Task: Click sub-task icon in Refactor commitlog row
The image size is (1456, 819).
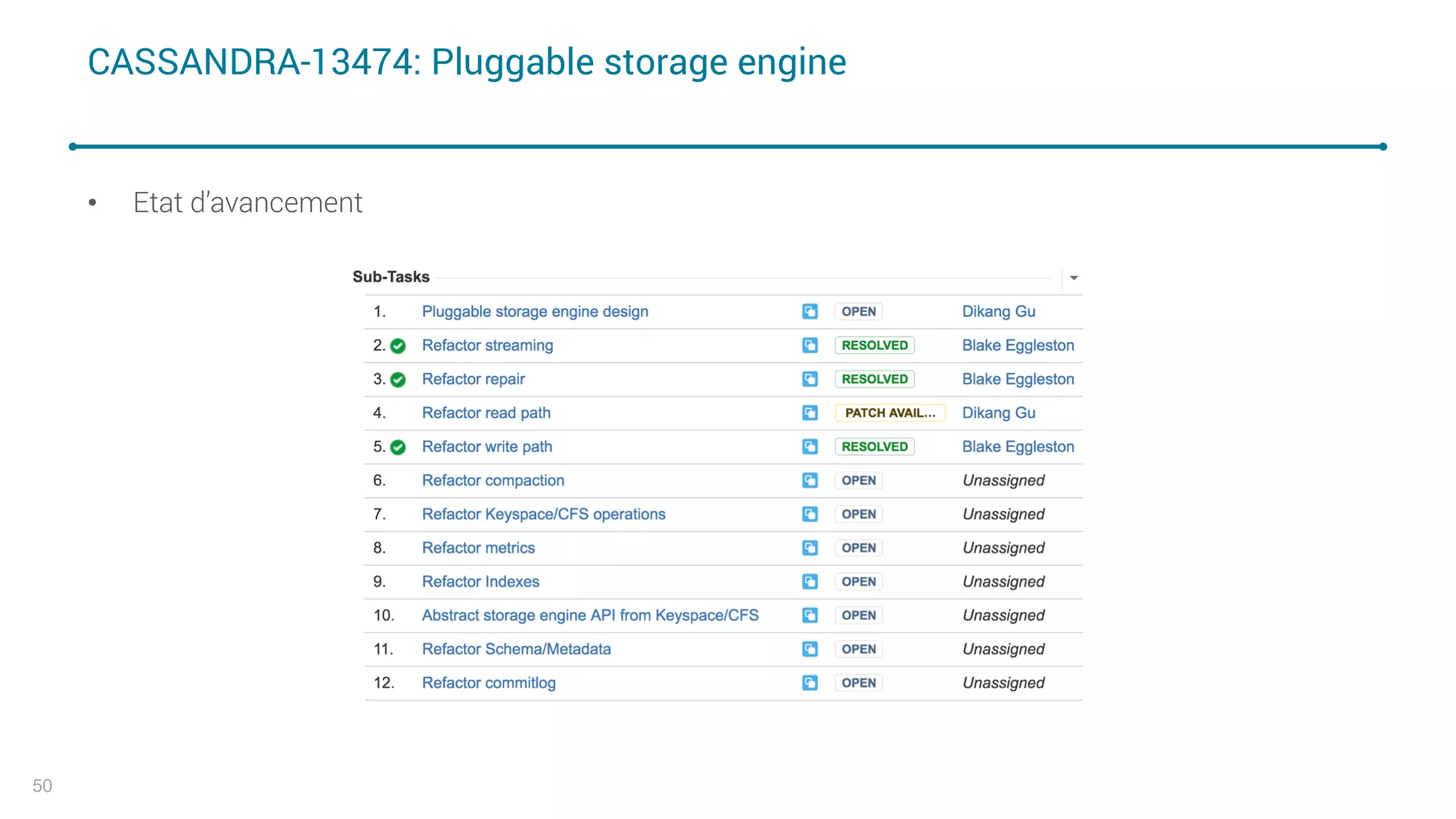Action: point(810,683)
